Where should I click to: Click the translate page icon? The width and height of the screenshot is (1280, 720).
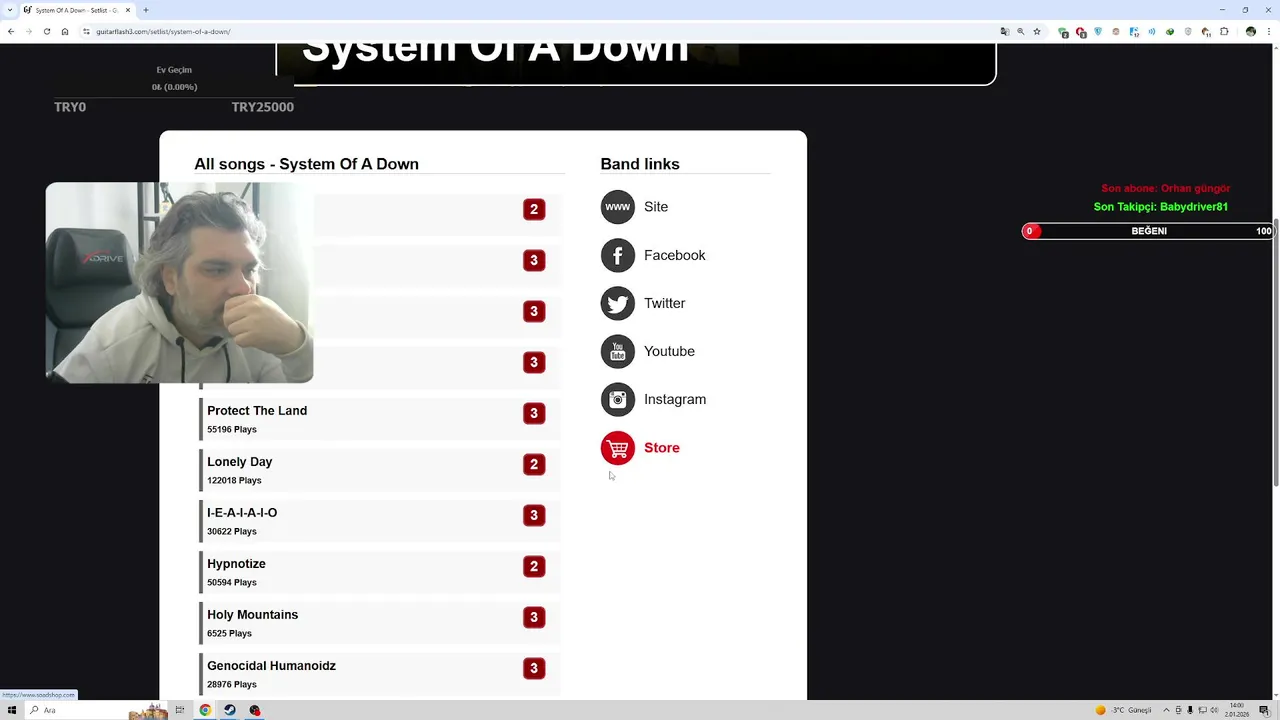tap(1005, 31)
